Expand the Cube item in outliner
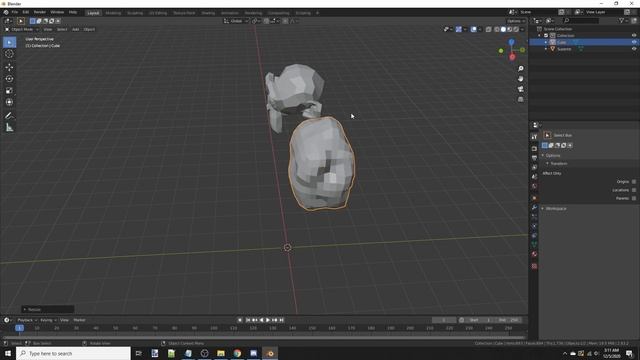 click(x=546, y=42)
